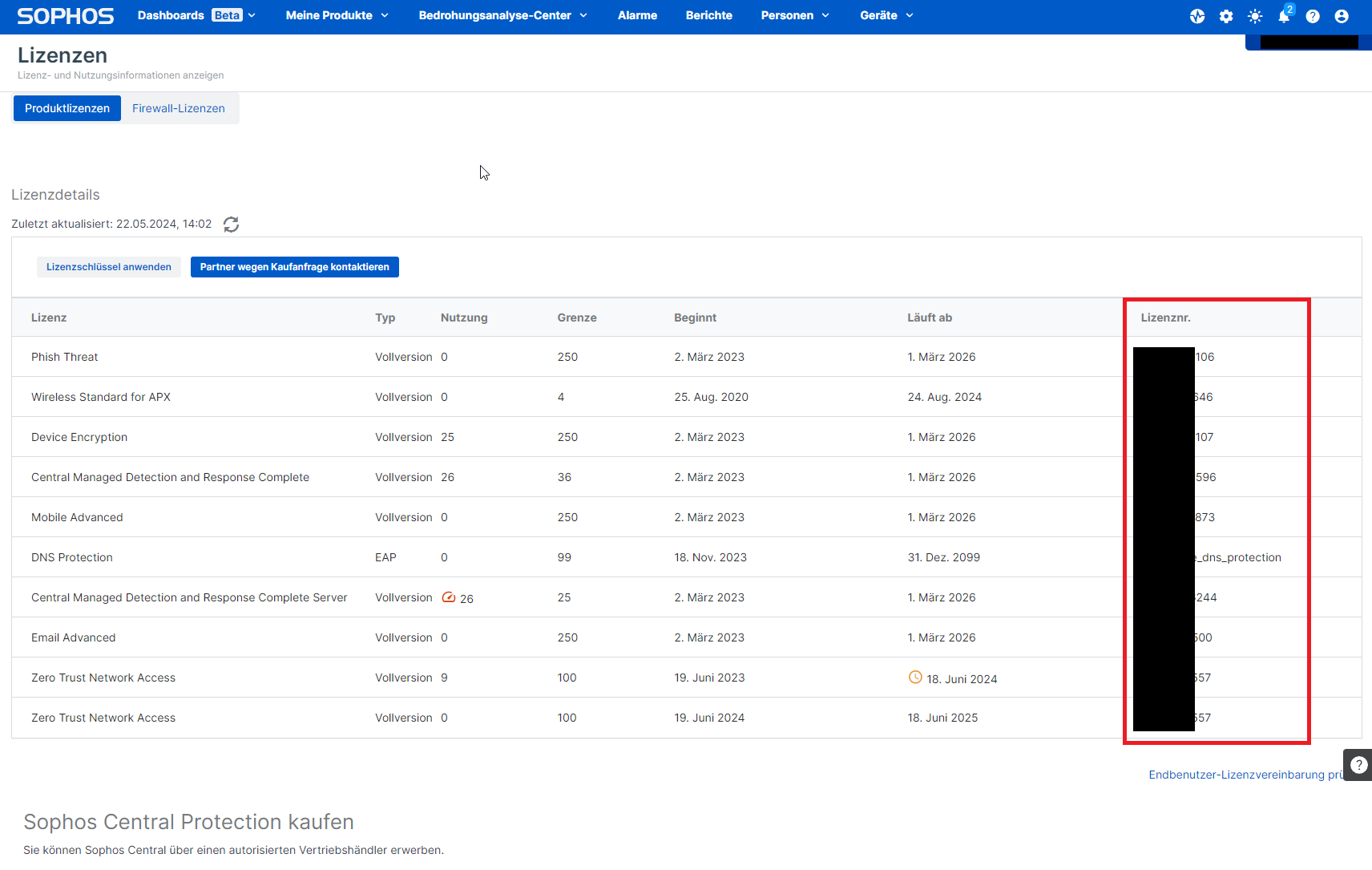Click the Lizenz column header
The width and height of the screenshot is (1372, 870).
[49, 318]
